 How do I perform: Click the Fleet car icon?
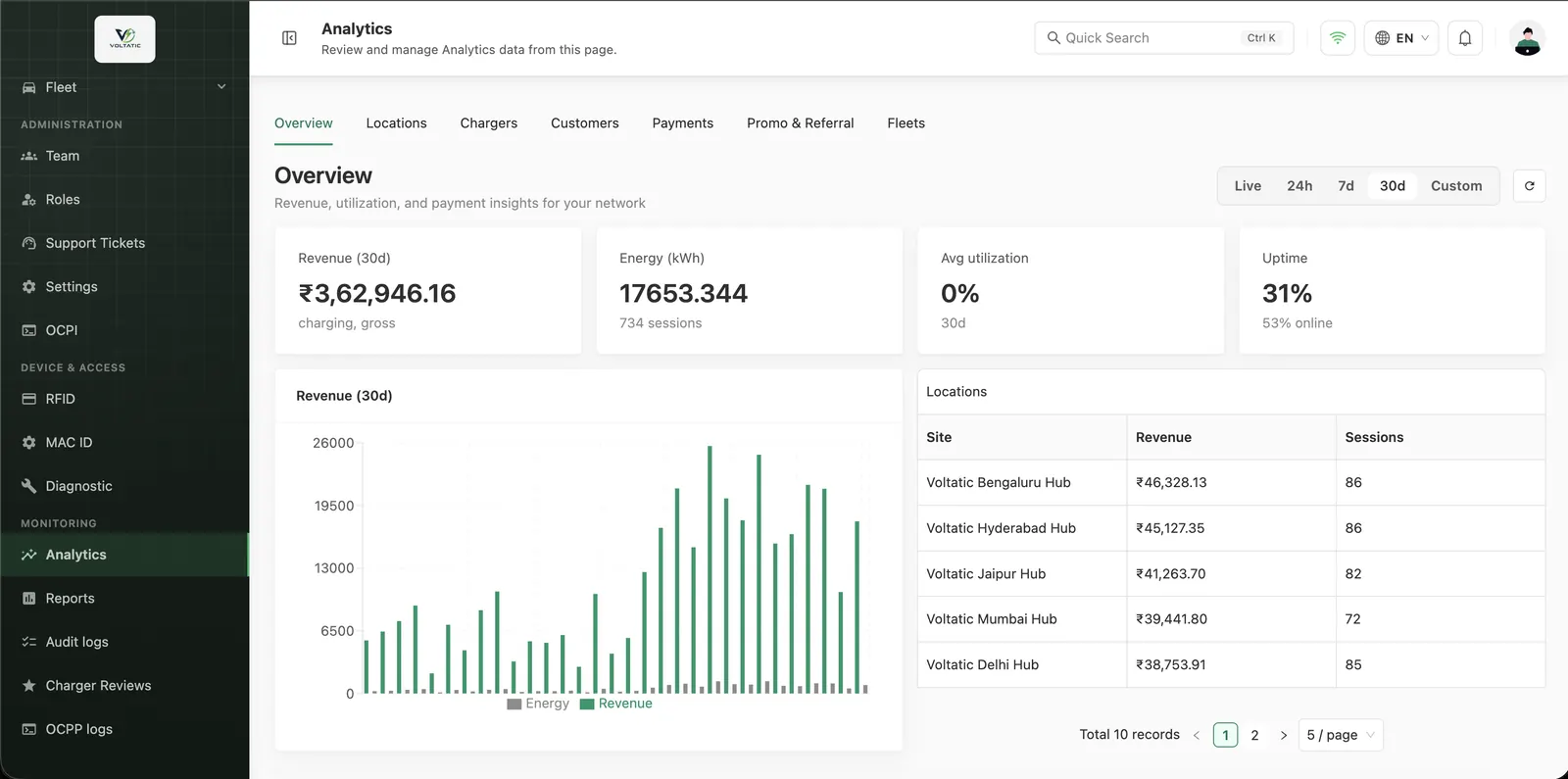29,87
